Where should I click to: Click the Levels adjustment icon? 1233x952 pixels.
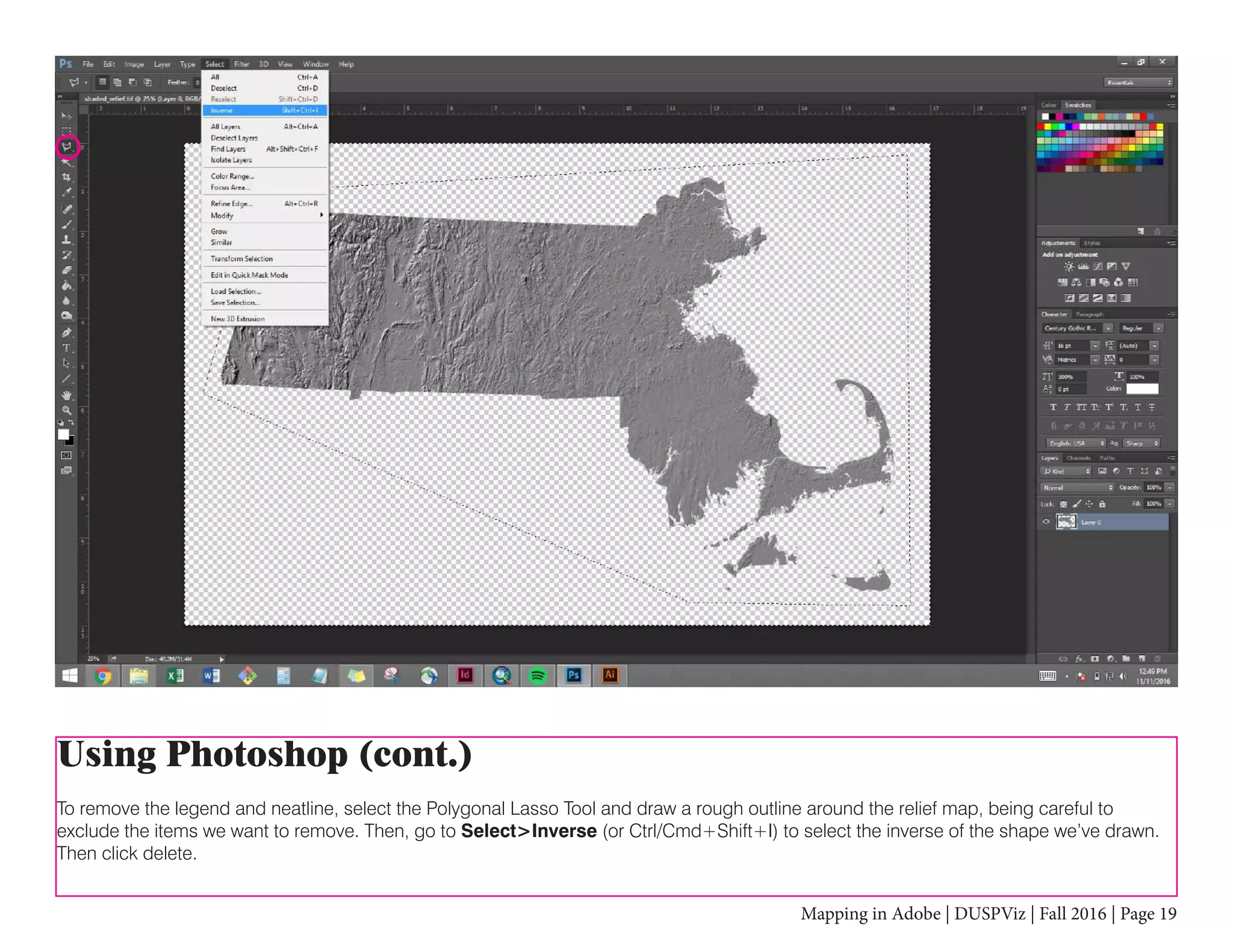(1083, 266)
